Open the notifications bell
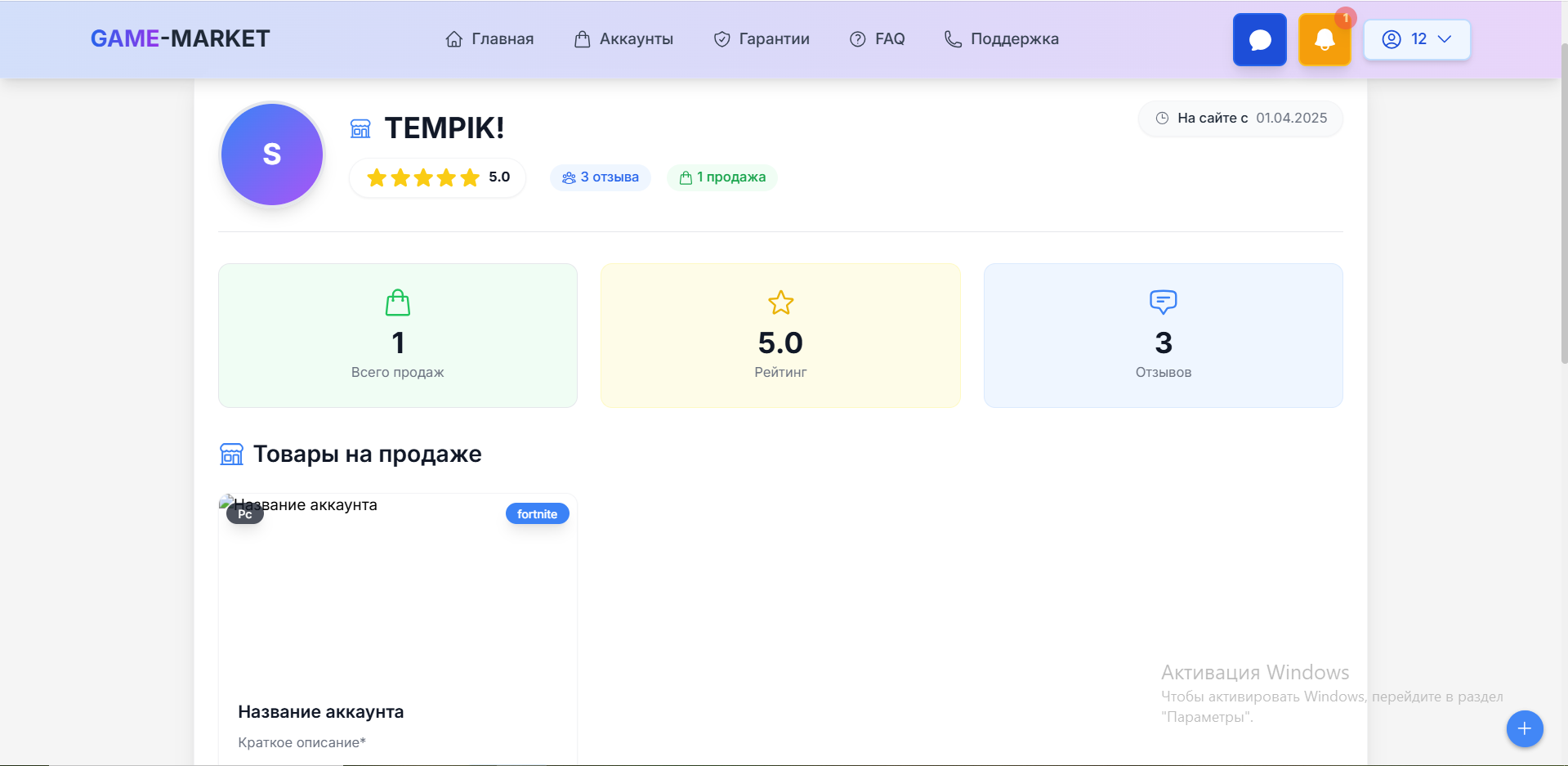Viewport: 1568px width, 766px height. [x=1325, y=39]
